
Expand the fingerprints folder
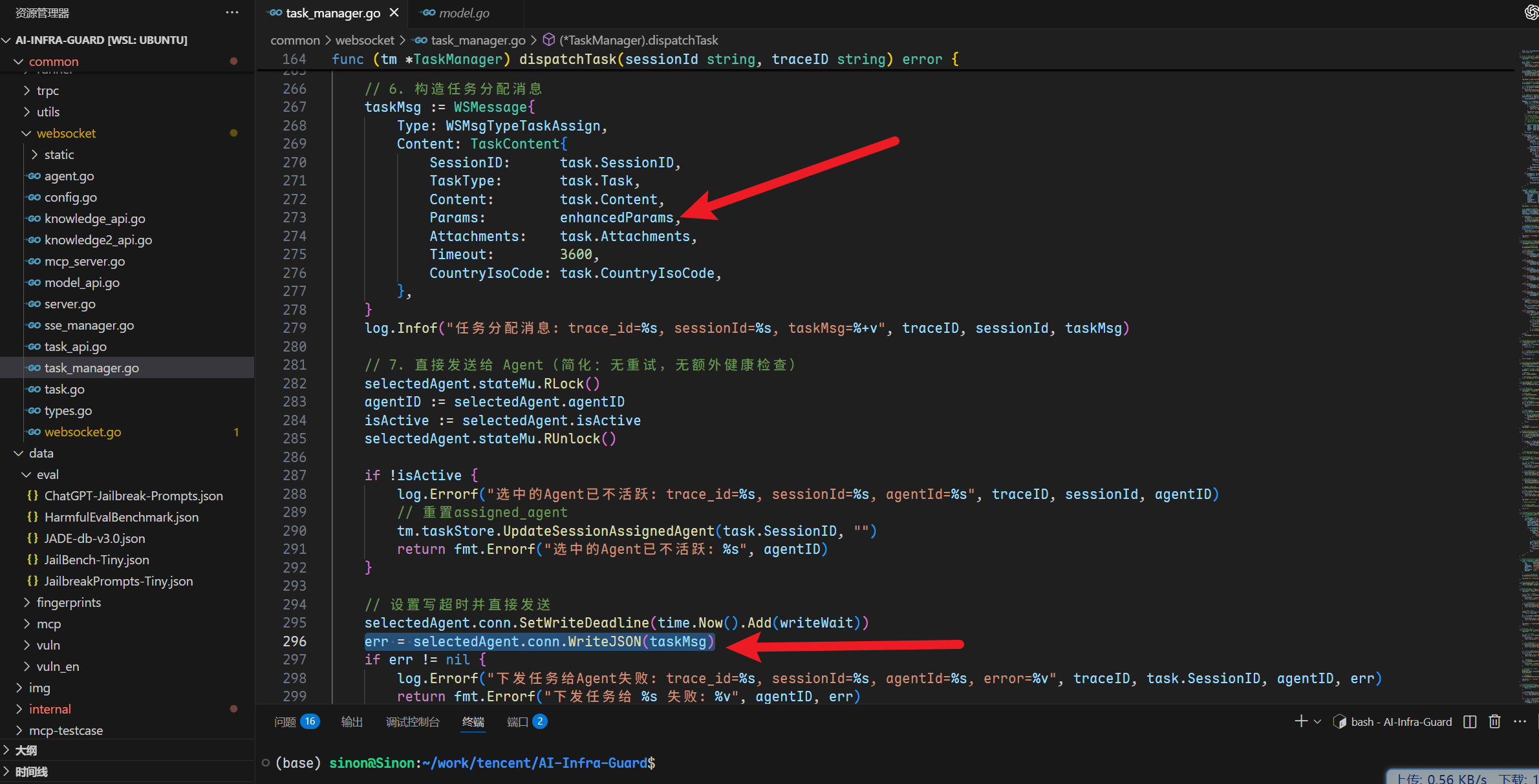pyautogui.click(x=69, y=602)
